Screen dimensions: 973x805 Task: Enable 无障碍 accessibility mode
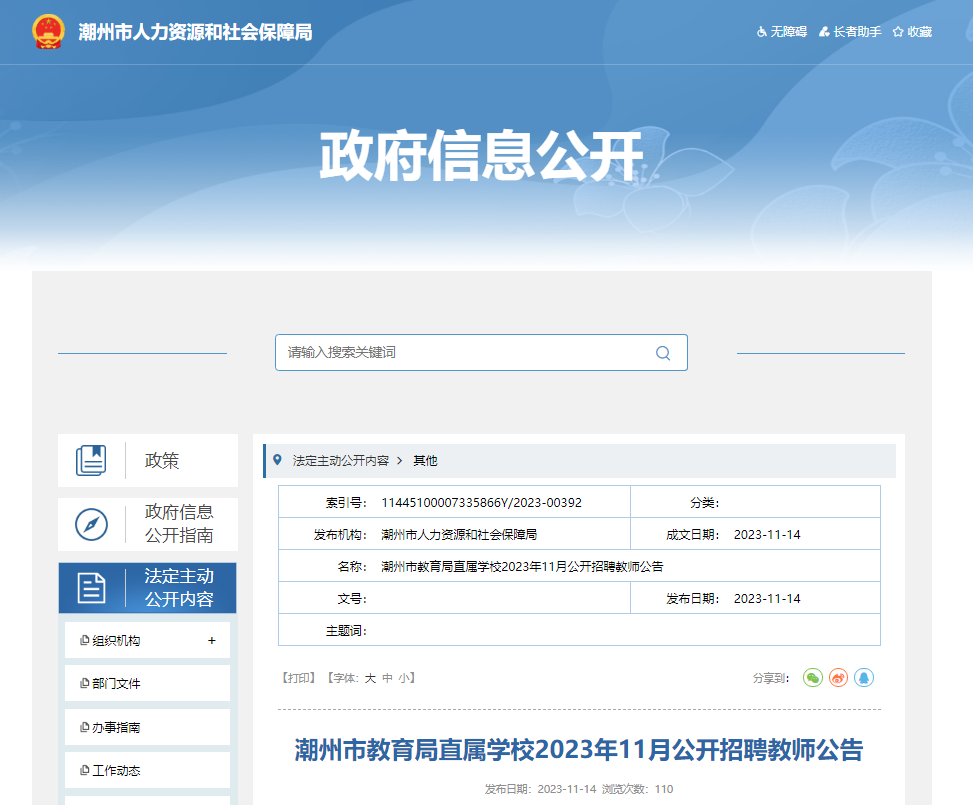782,32
